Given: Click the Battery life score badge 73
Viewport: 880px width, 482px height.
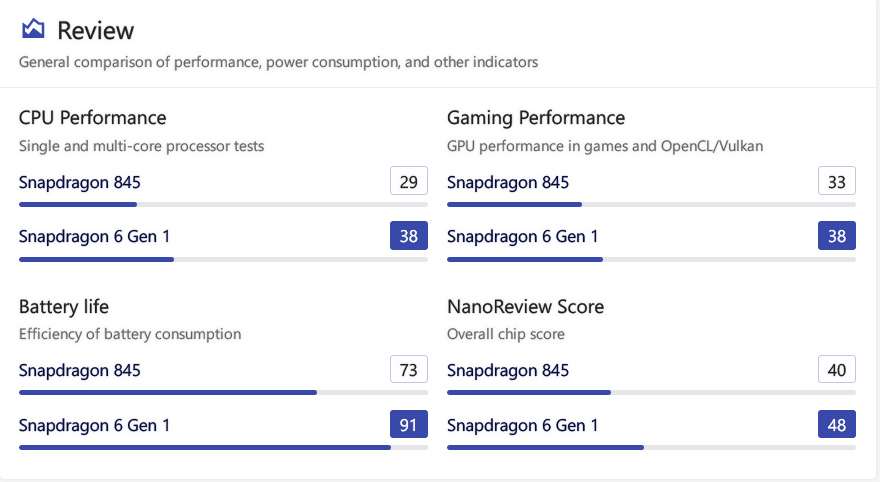Looking at the screenshot, I should 408,369.
